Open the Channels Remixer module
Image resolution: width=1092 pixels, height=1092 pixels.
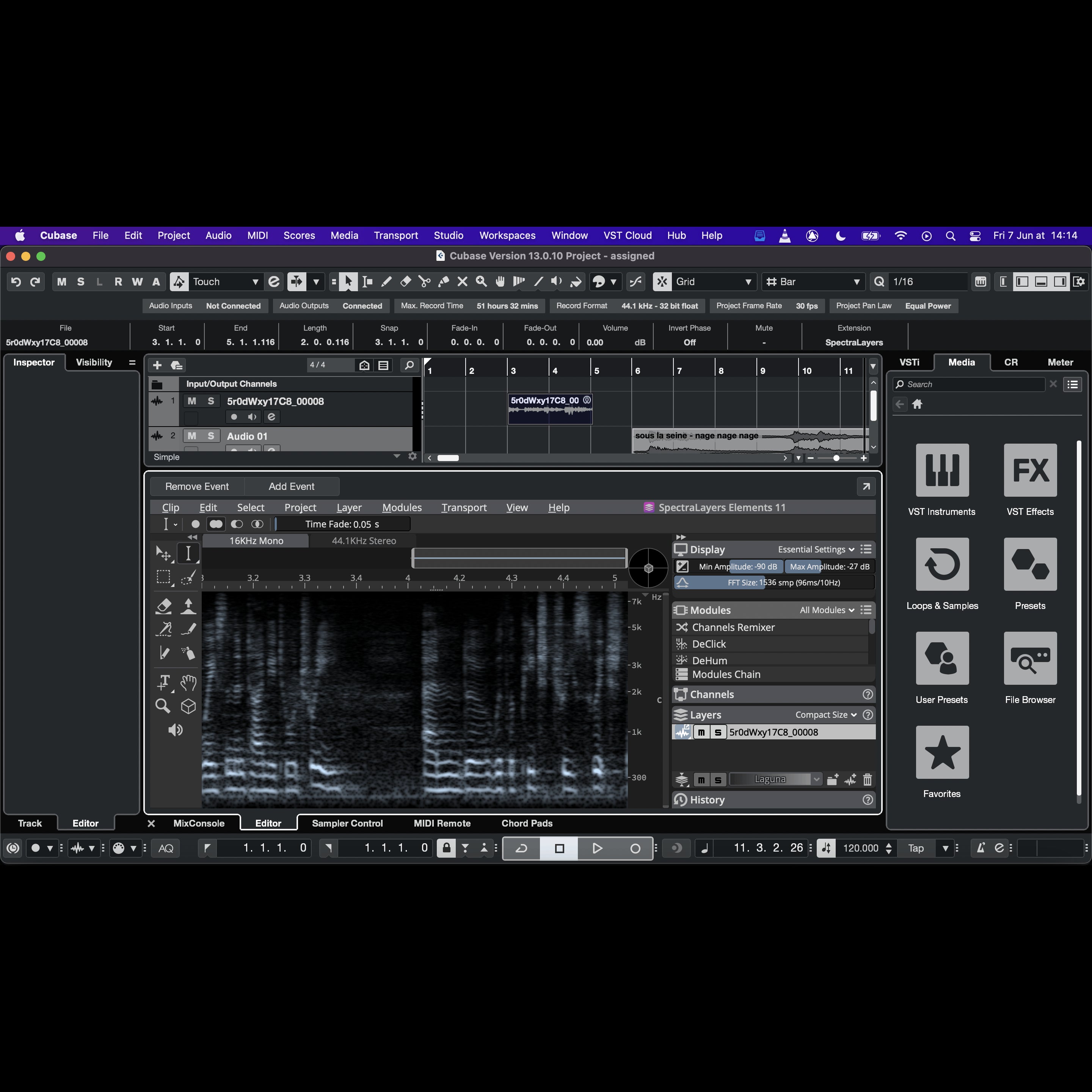click(x=770, y=628)
